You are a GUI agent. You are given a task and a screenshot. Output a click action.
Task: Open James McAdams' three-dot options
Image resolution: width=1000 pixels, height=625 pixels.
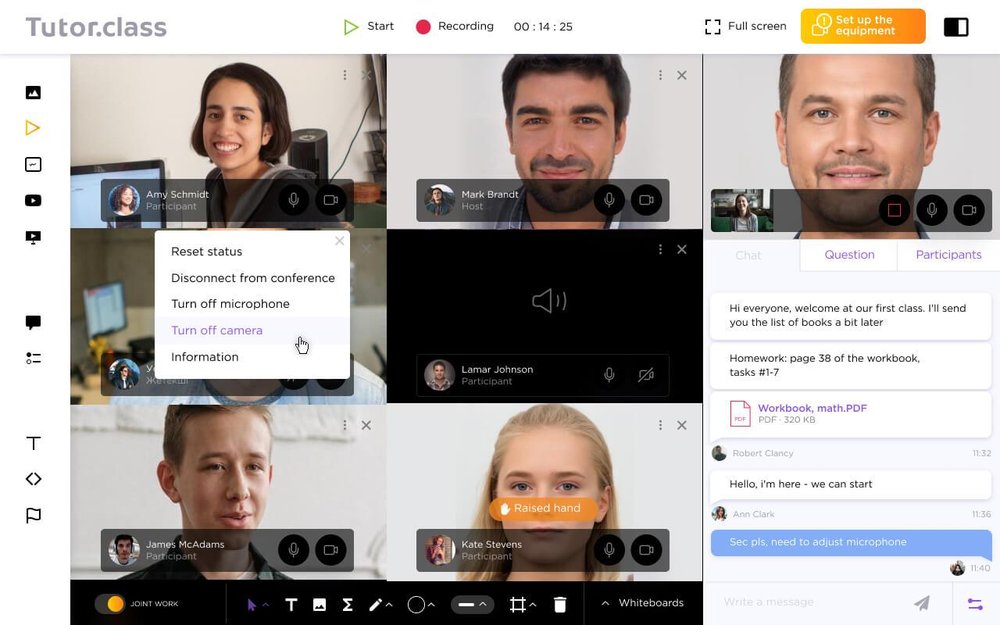pos(345,425)
